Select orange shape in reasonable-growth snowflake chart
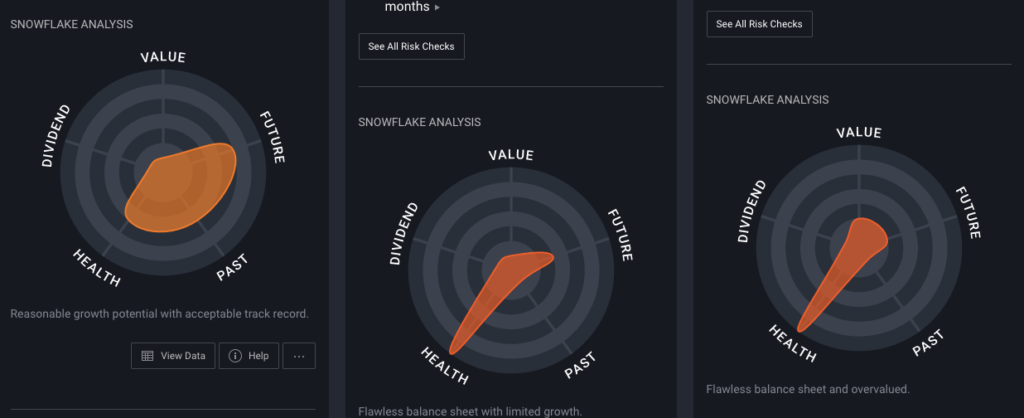 (x=180, y=185)
